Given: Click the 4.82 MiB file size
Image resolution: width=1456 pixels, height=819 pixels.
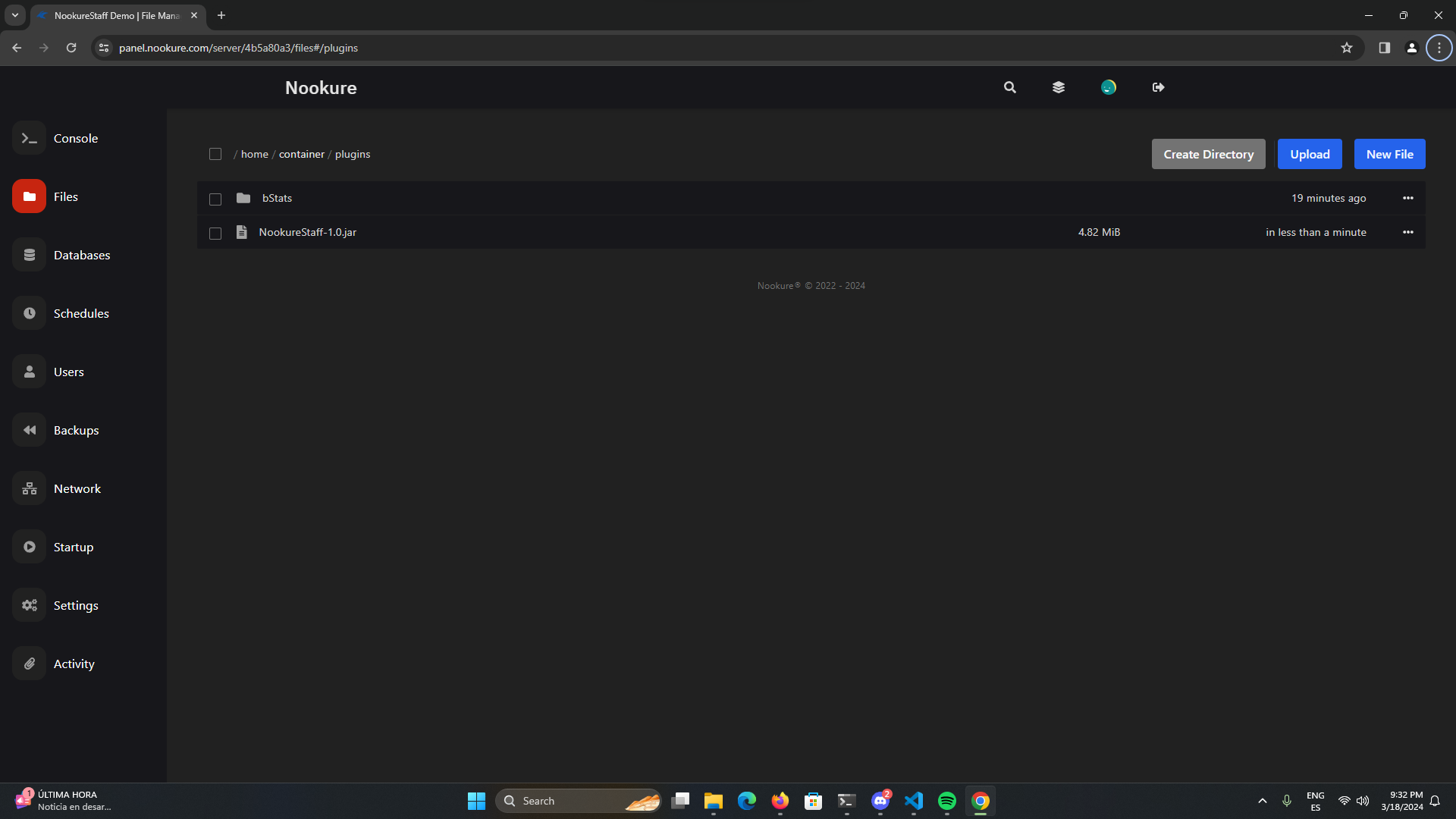Looking at the screenshot, I should click(1099, 232).
